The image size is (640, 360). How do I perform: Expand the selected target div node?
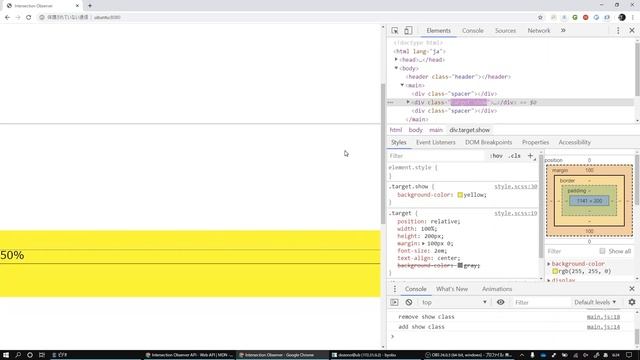coord(408,102)
